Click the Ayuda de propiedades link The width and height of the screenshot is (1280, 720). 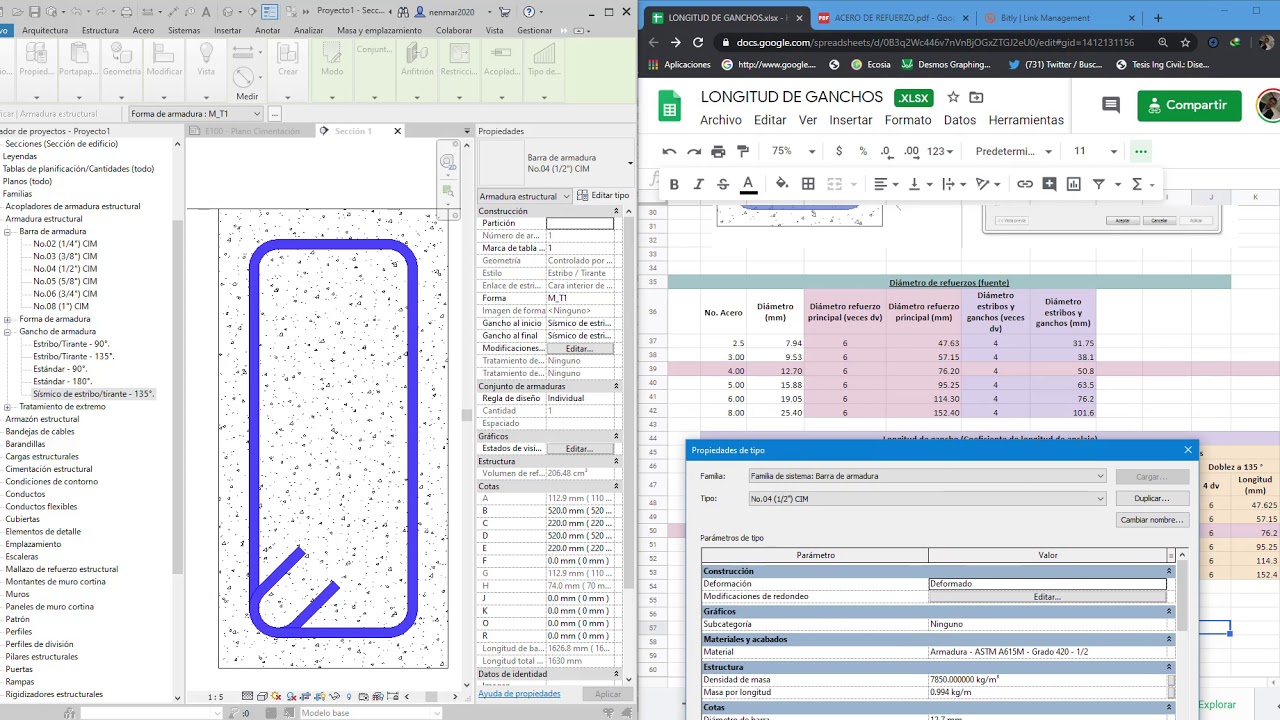click(x=519, y=693)
